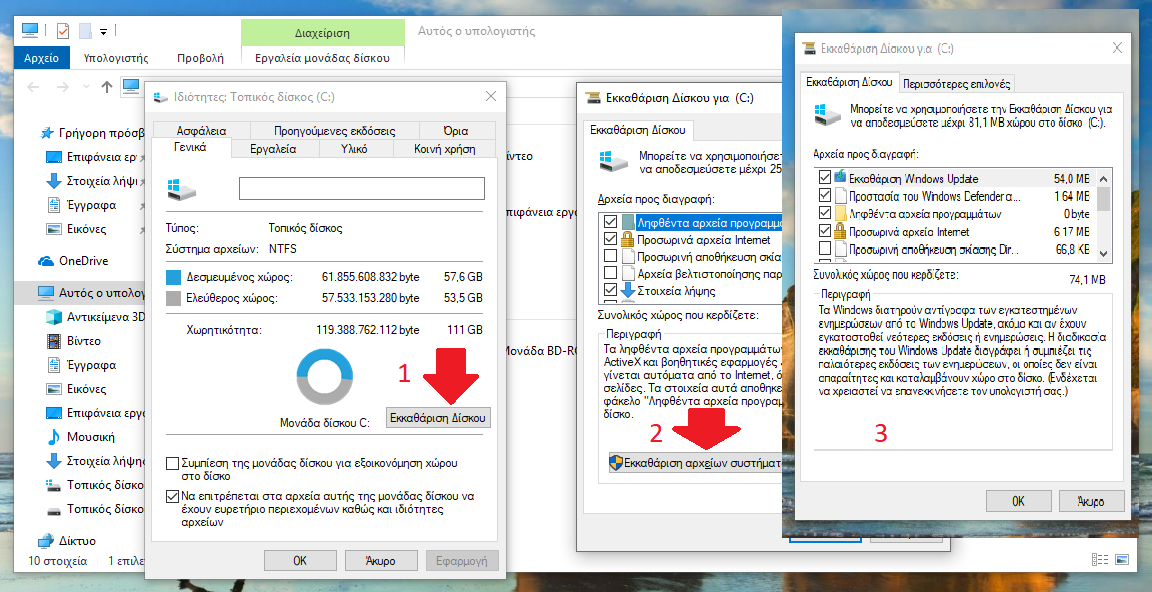Click the scroll up arrow in the files list
Image resolution: width=1152 pixels, height=592 pixels.
[1104, 177]
